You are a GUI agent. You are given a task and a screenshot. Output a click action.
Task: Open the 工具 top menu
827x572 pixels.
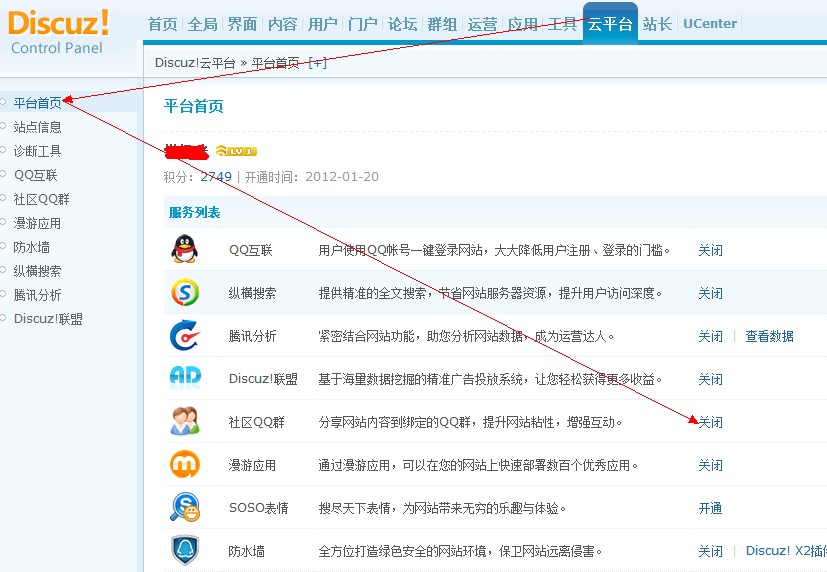coord(562,24)
